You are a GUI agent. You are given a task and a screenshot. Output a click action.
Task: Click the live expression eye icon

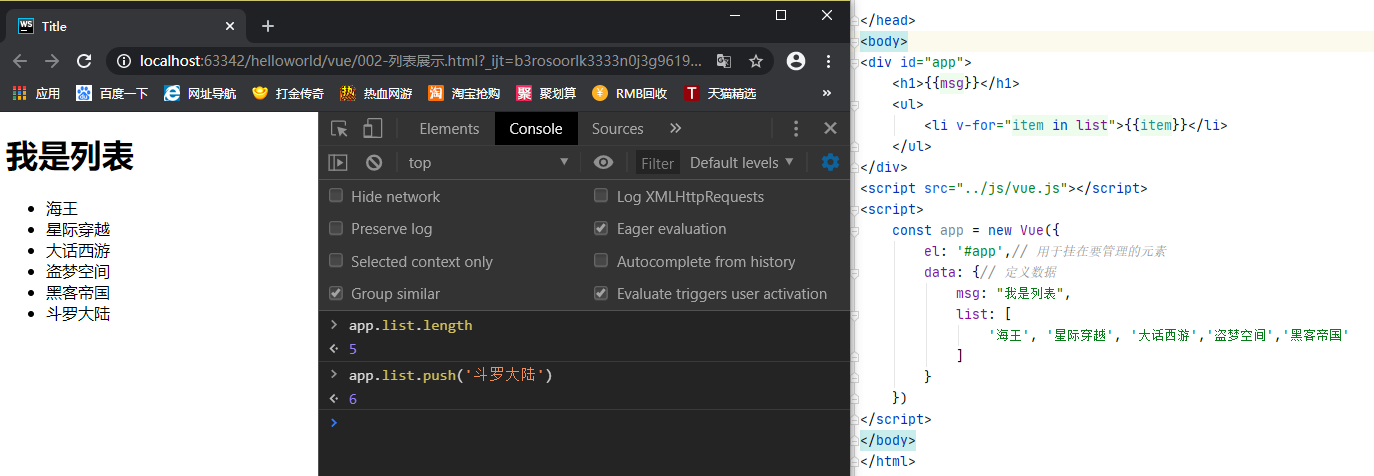coord(603,162)
